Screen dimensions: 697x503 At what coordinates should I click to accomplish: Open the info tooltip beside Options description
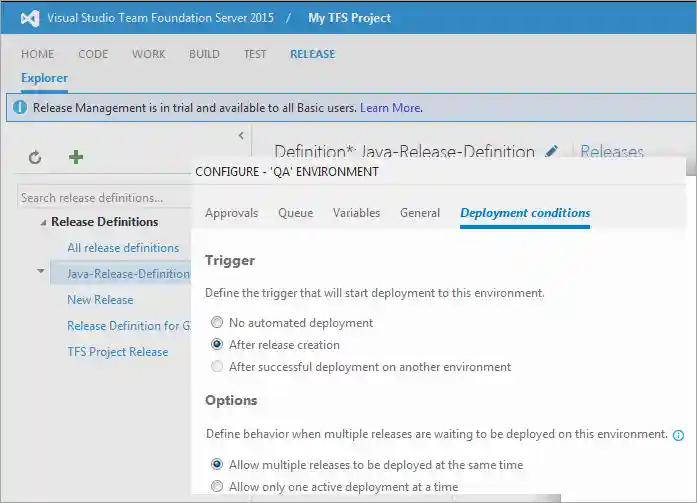tap(678, 435)
